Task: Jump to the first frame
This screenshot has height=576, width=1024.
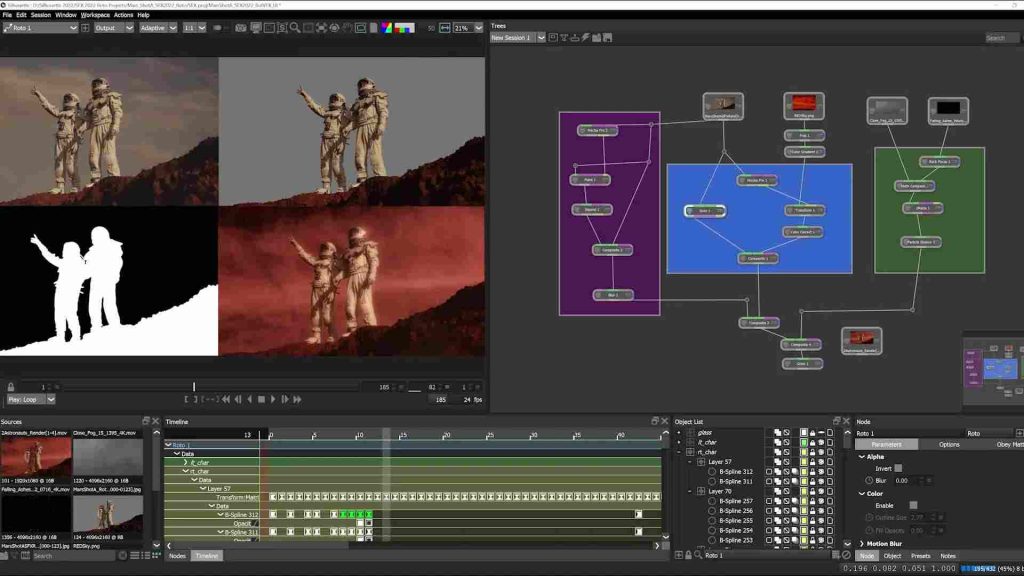Action: pyautogui.click(x=226, y=399)
